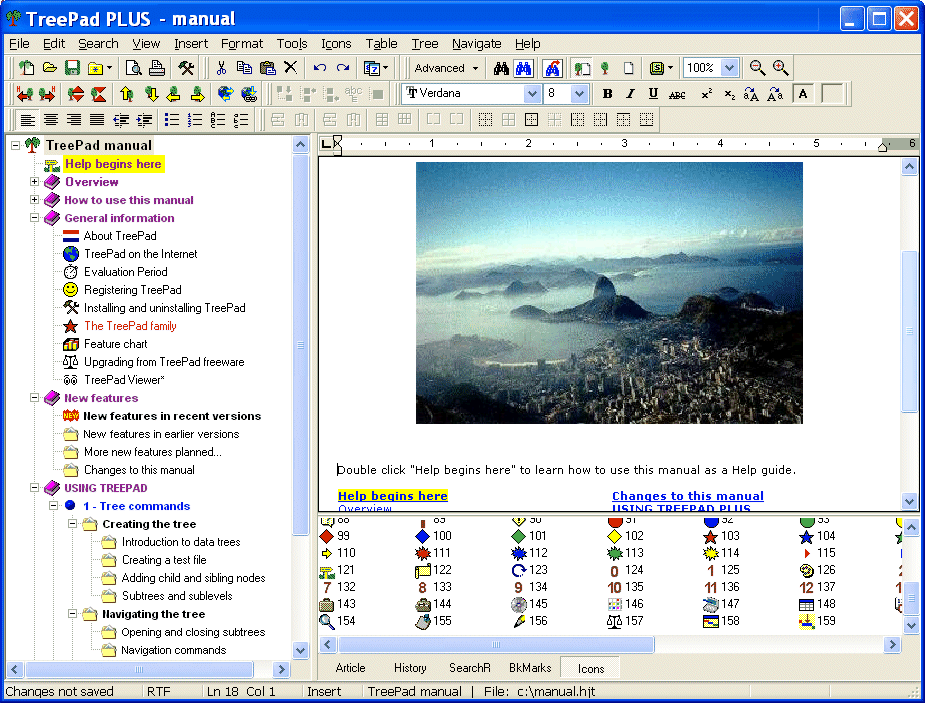Viewport: 925px width, 703px height.
Task: Paste using the clipboard icon
Action: pyautogui.click(x=267, y=68)
